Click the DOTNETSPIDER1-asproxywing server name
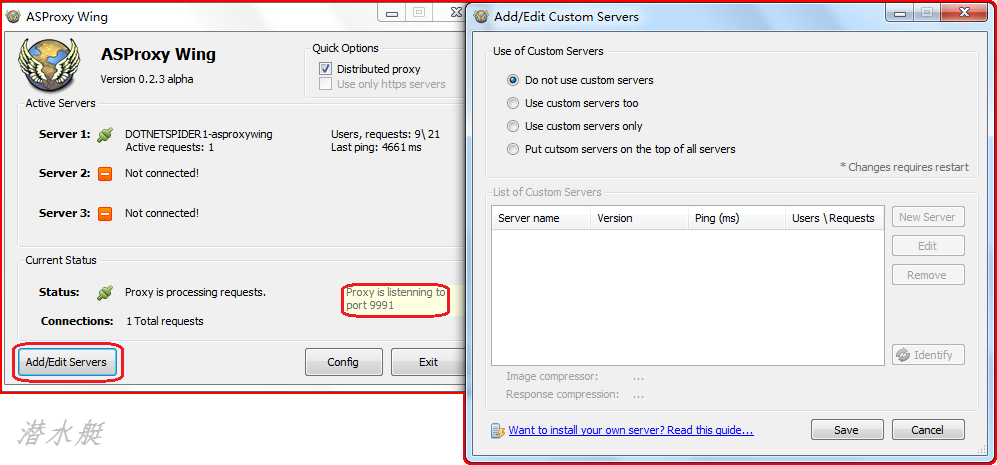Viewport: 997px width, 465px height. point(199,134)
